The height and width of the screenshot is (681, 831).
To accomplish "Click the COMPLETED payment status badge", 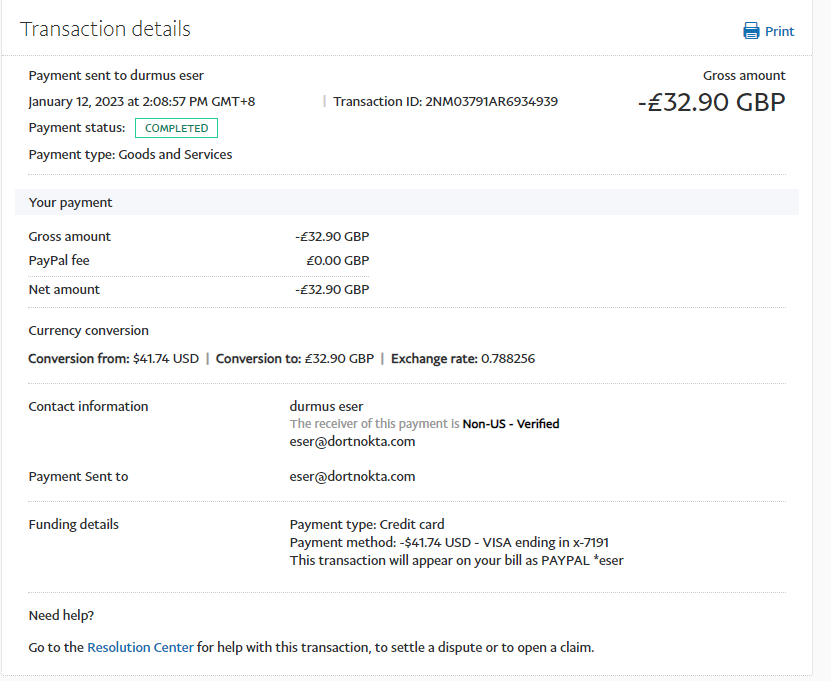I will pyautogui.click(x=176, y=128).
